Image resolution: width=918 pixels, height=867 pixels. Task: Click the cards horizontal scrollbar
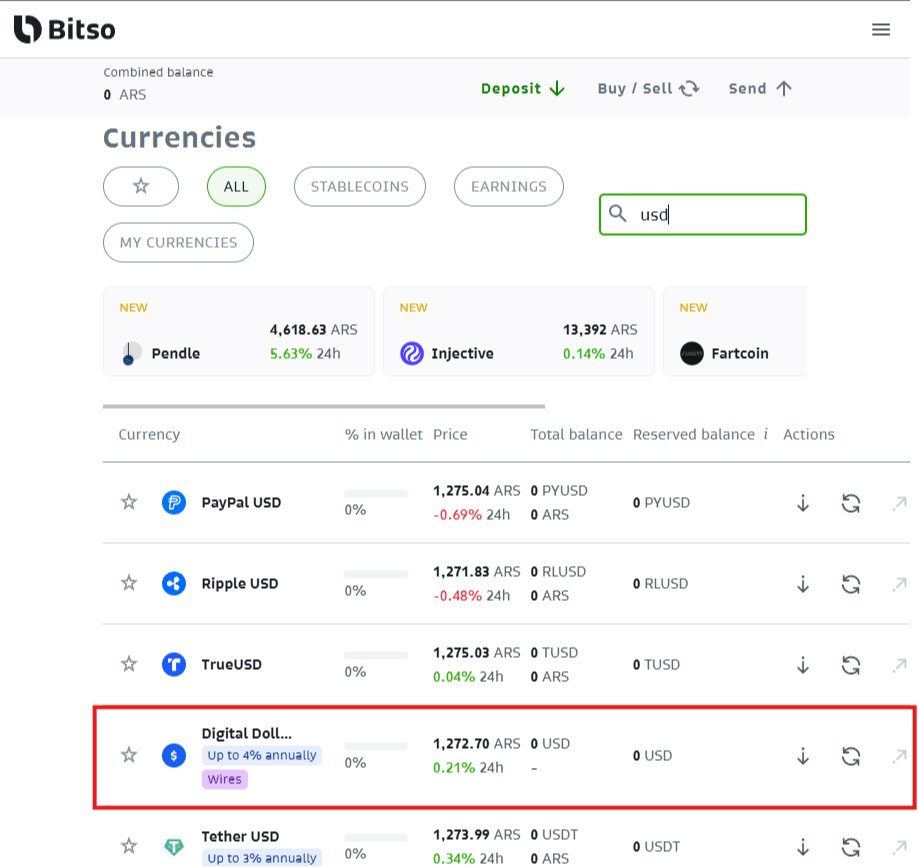pyautogui.click(x=324, y=406)
